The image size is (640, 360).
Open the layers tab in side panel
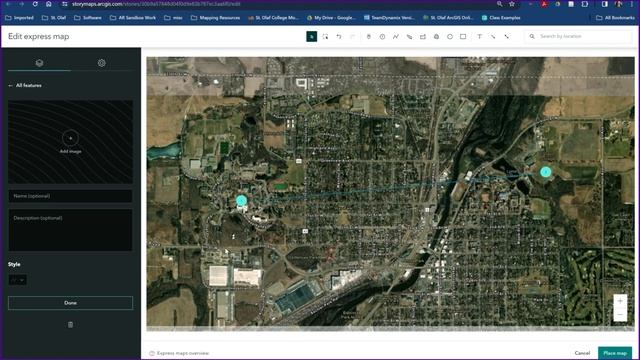39,63
